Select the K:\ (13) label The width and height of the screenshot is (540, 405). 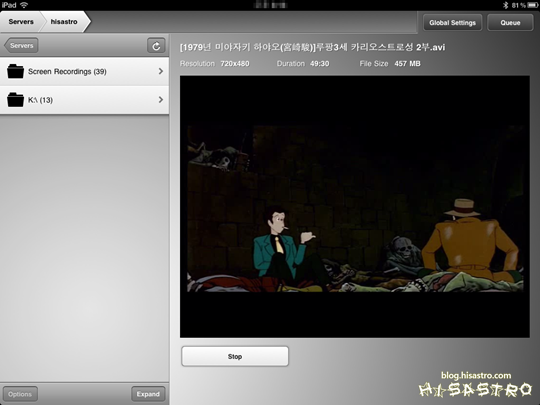[40, 100]
